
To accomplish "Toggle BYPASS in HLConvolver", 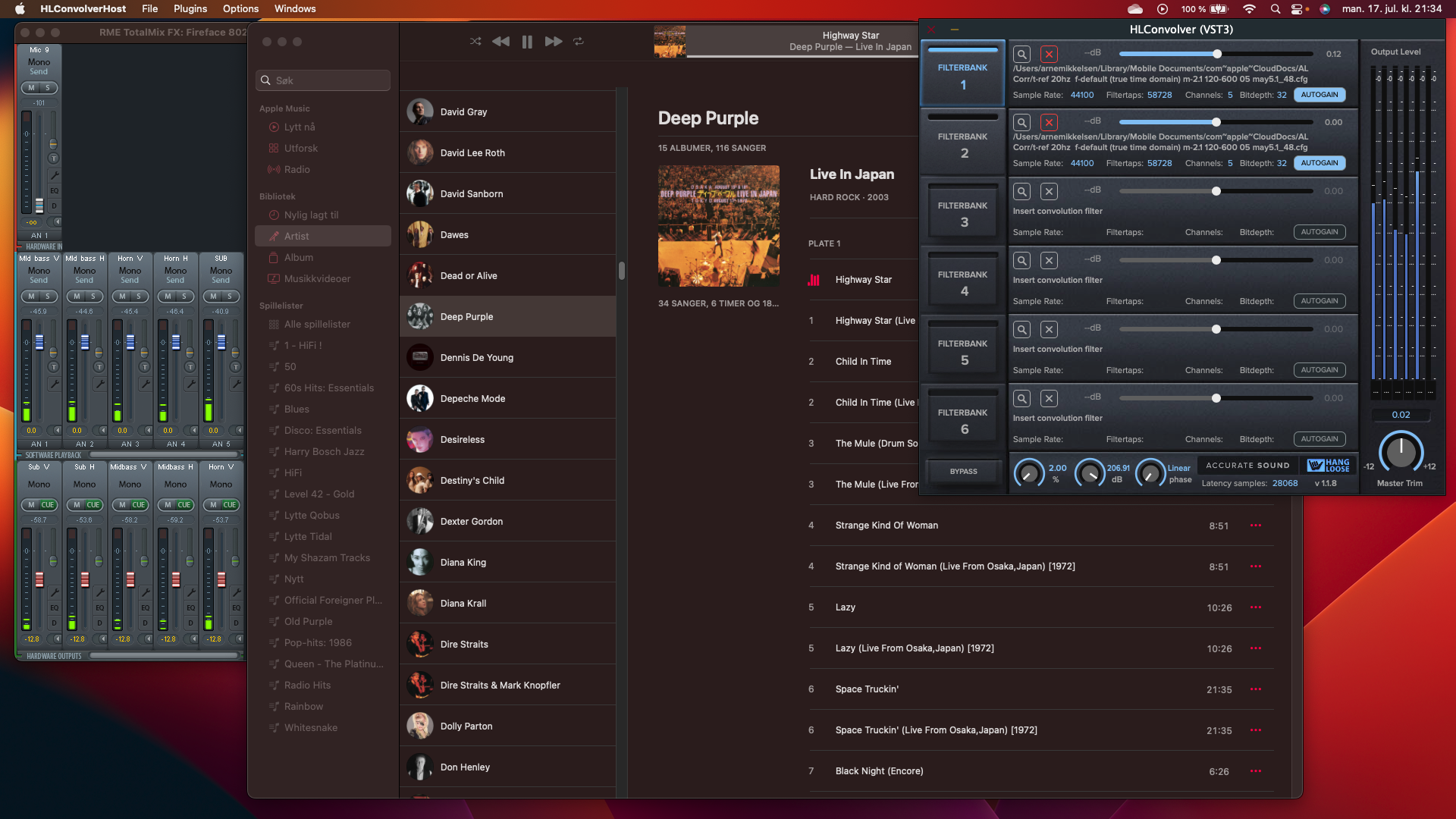I will 963,472.
